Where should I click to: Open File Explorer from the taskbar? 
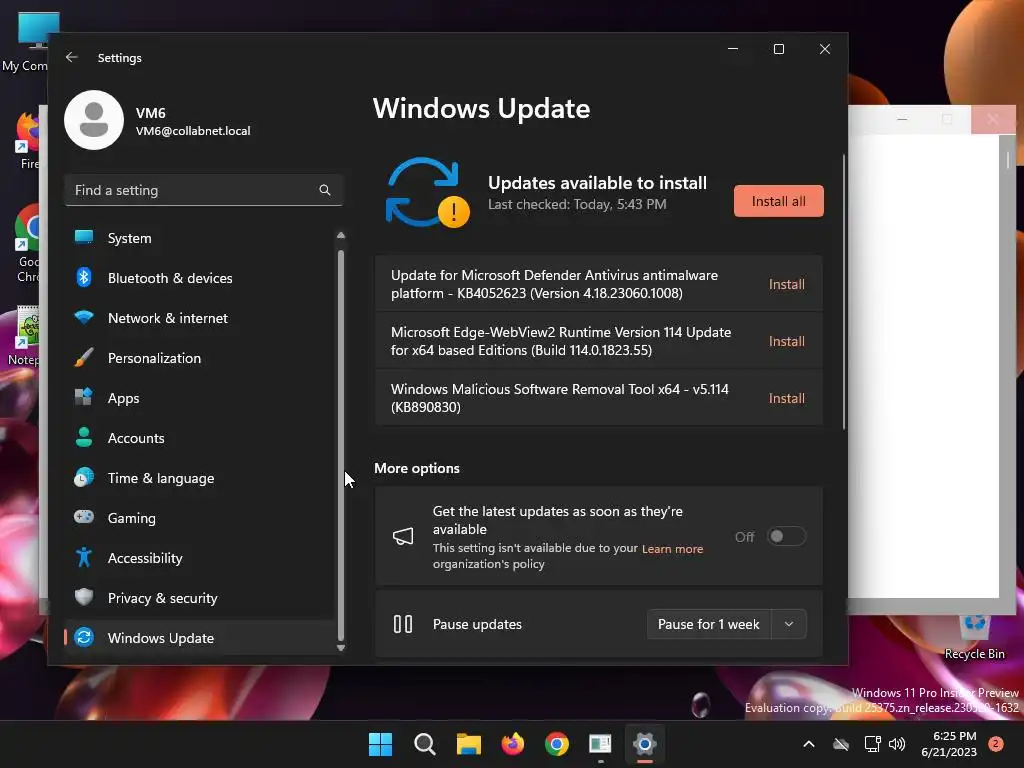[468, 744]
